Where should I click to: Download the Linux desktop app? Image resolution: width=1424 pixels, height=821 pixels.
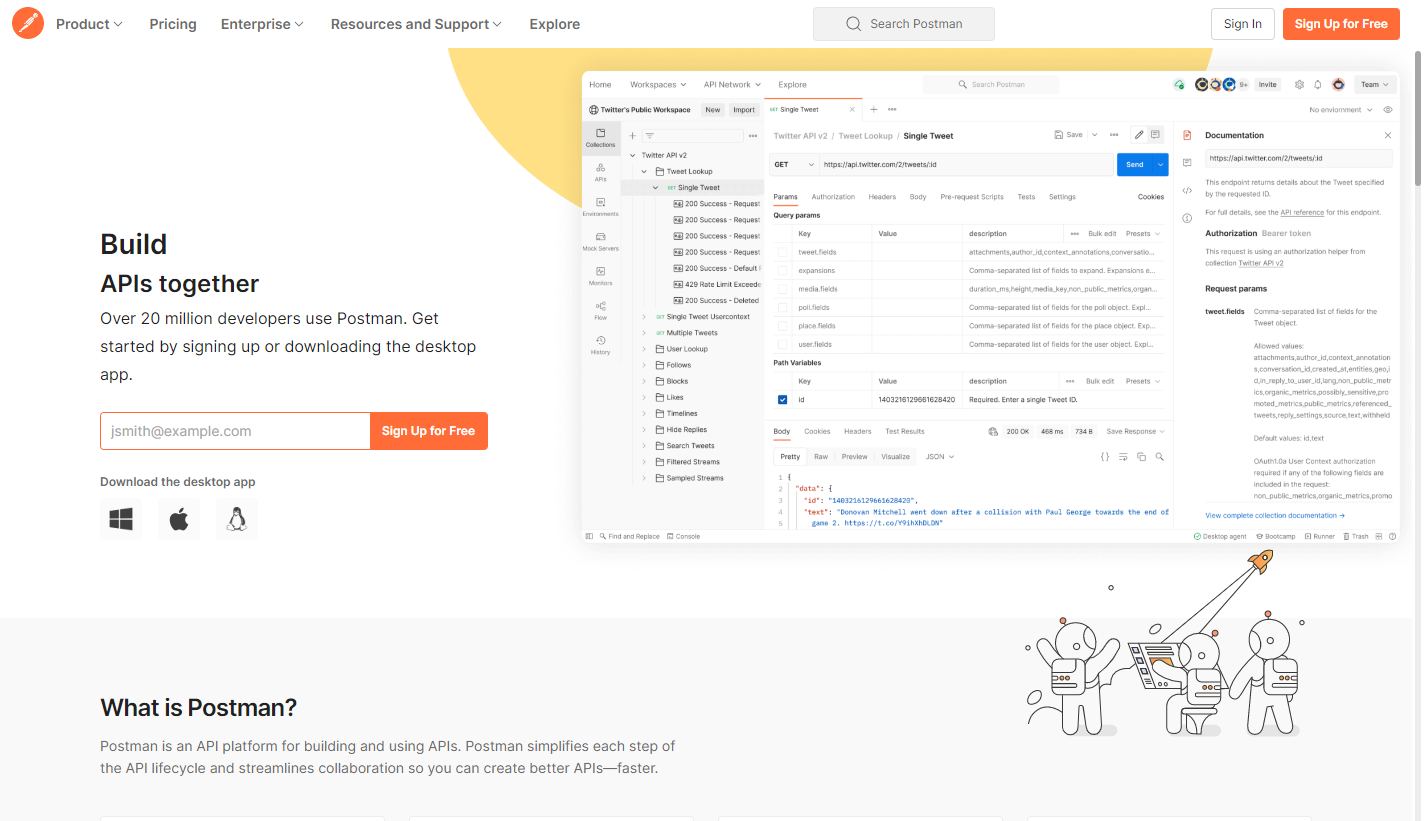[x=237, y=519]
